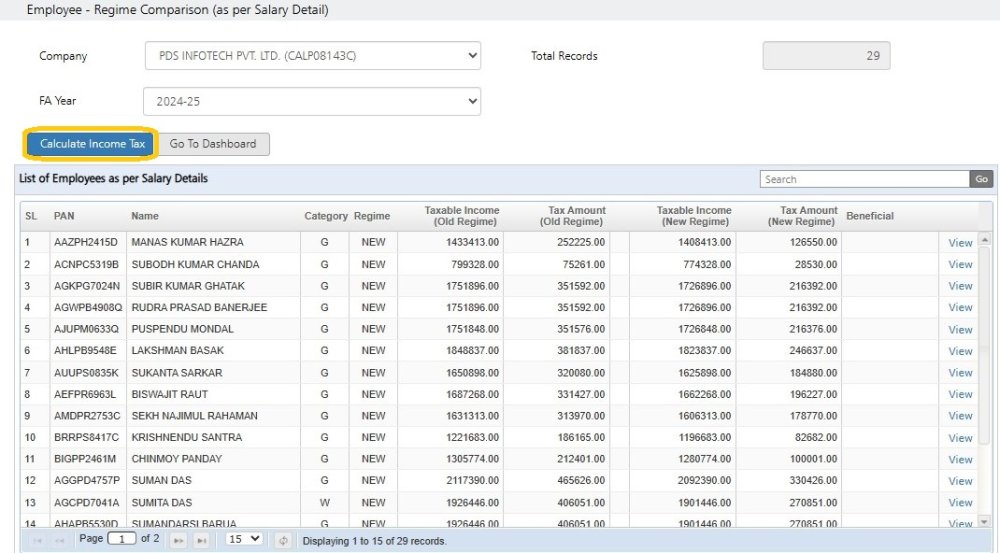Image resolution: width=1000 pixels, height=553 pixels.
Task: Open the page size dropdown showing 15
Action: pos(244,539)
